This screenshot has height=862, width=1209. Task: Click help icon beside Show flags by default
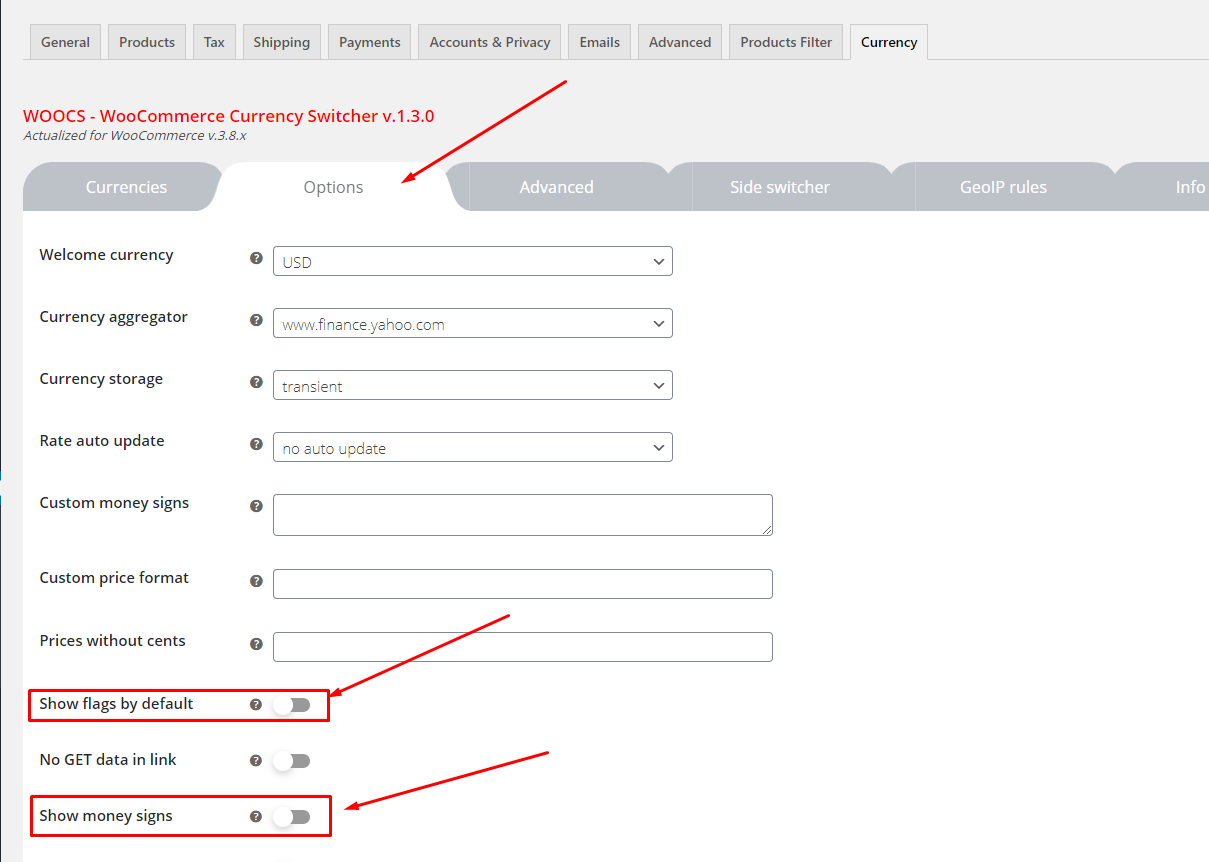click(x=256, y=705)
